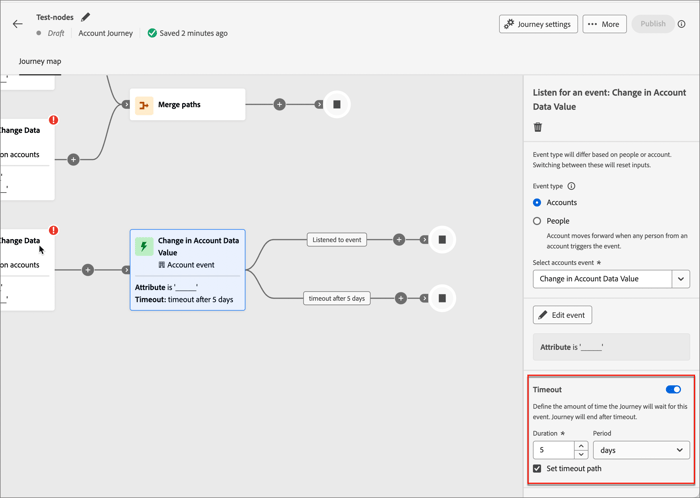Open Journey settings
Viewport: 700px width, 498px height.
(x=538, y=24)
